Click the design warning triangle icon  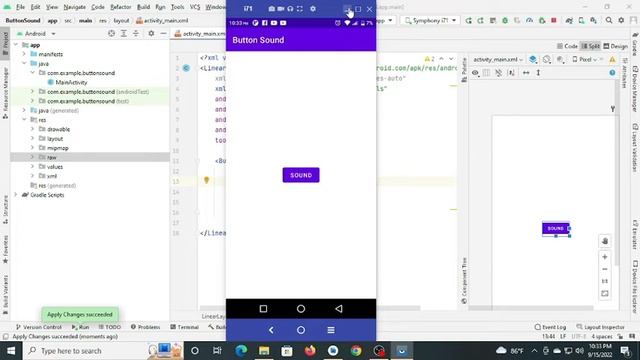[x=612, y=60]
